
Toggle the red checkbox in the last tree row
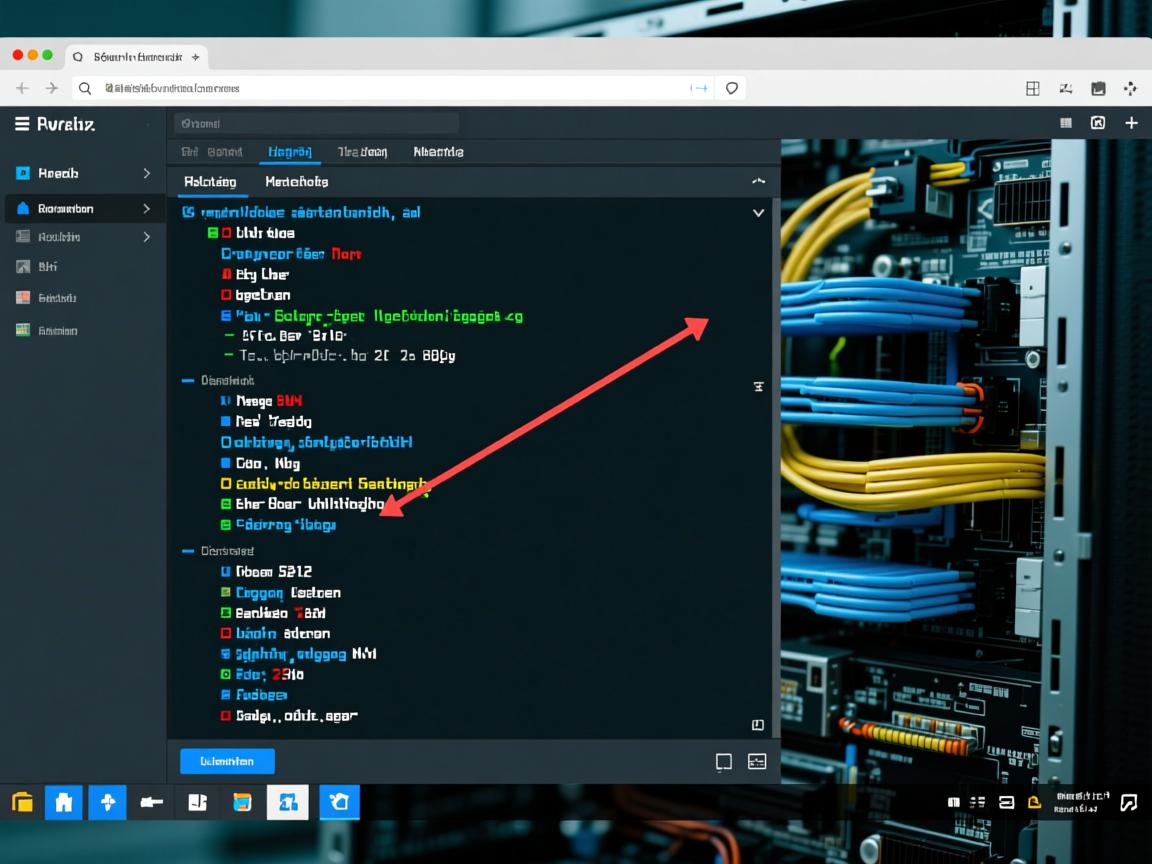click(x=226, y=716)
